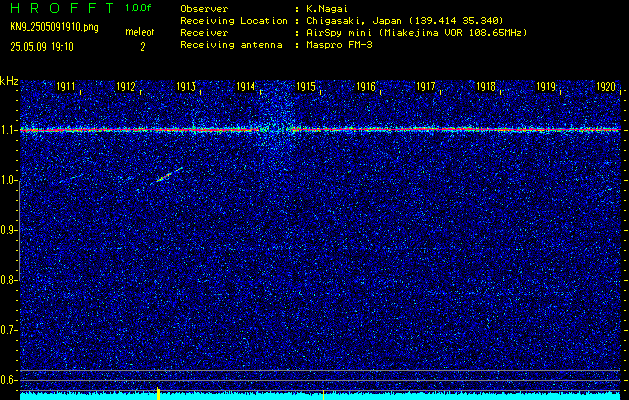The image size is (629, 400).
Task: Click the Receiving antenna label
Action: [231, 45]
